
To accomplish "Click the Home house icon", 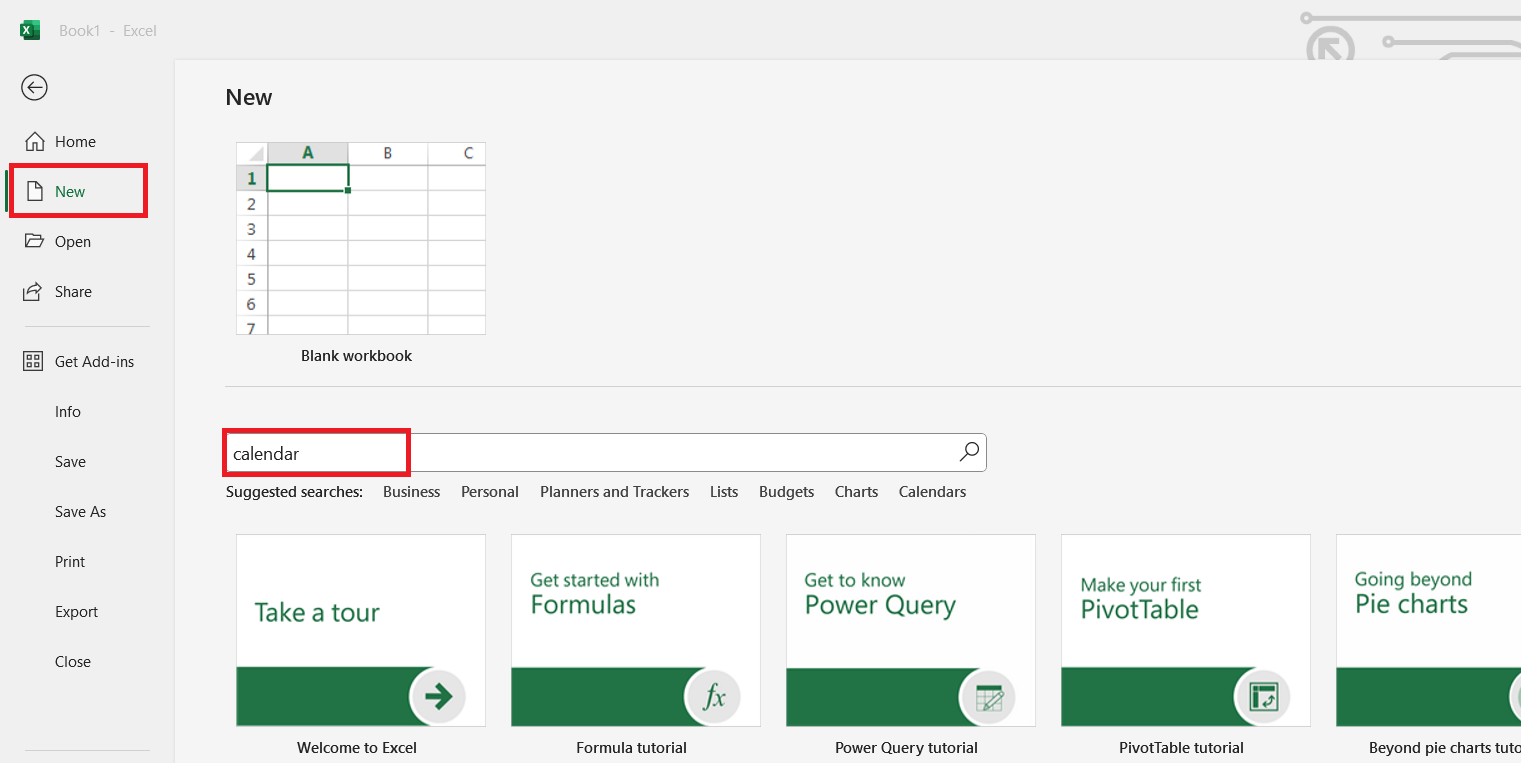I will point(35,141).
